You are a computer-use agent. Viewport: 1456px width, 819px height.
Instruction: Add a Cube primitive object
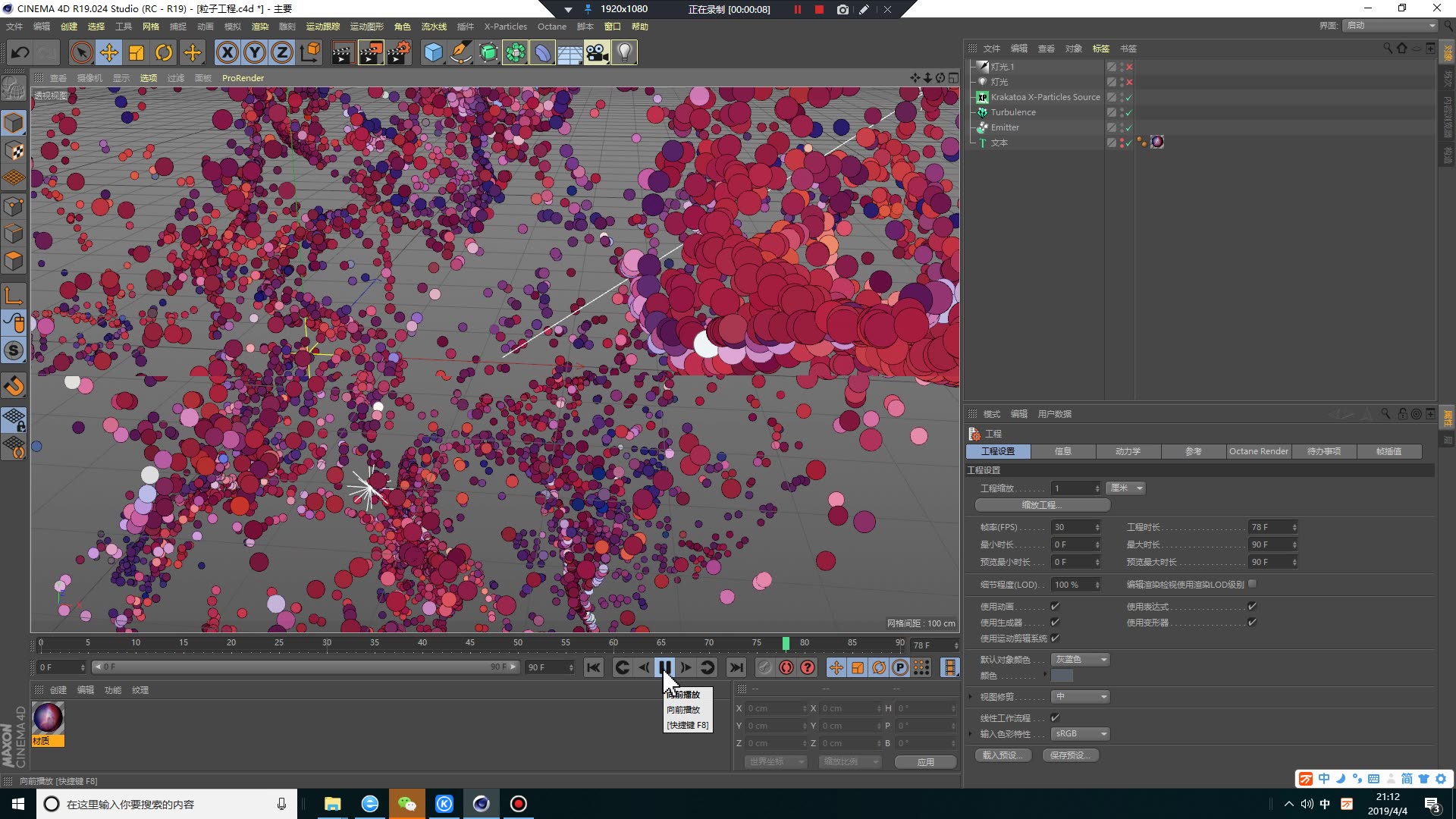pyautogui.click(x=433, y=52)
